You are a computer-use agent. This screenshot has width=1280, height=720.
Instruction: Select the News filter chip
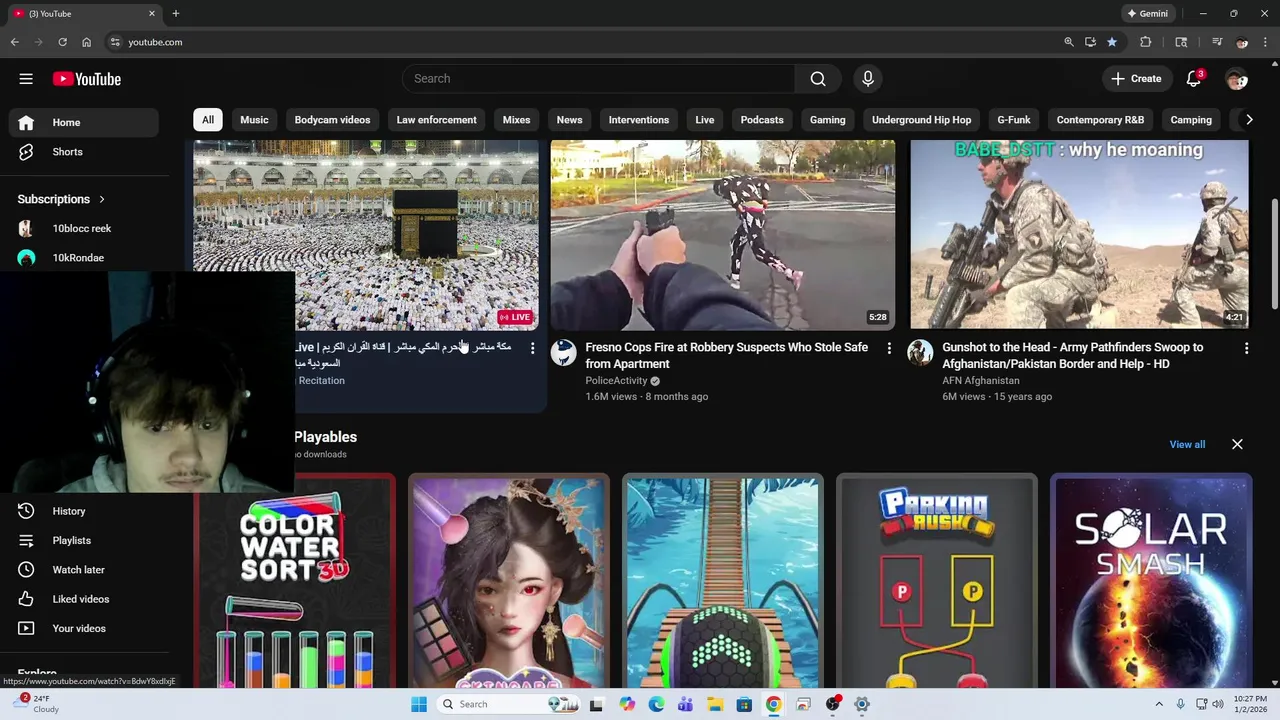point(570,120)
